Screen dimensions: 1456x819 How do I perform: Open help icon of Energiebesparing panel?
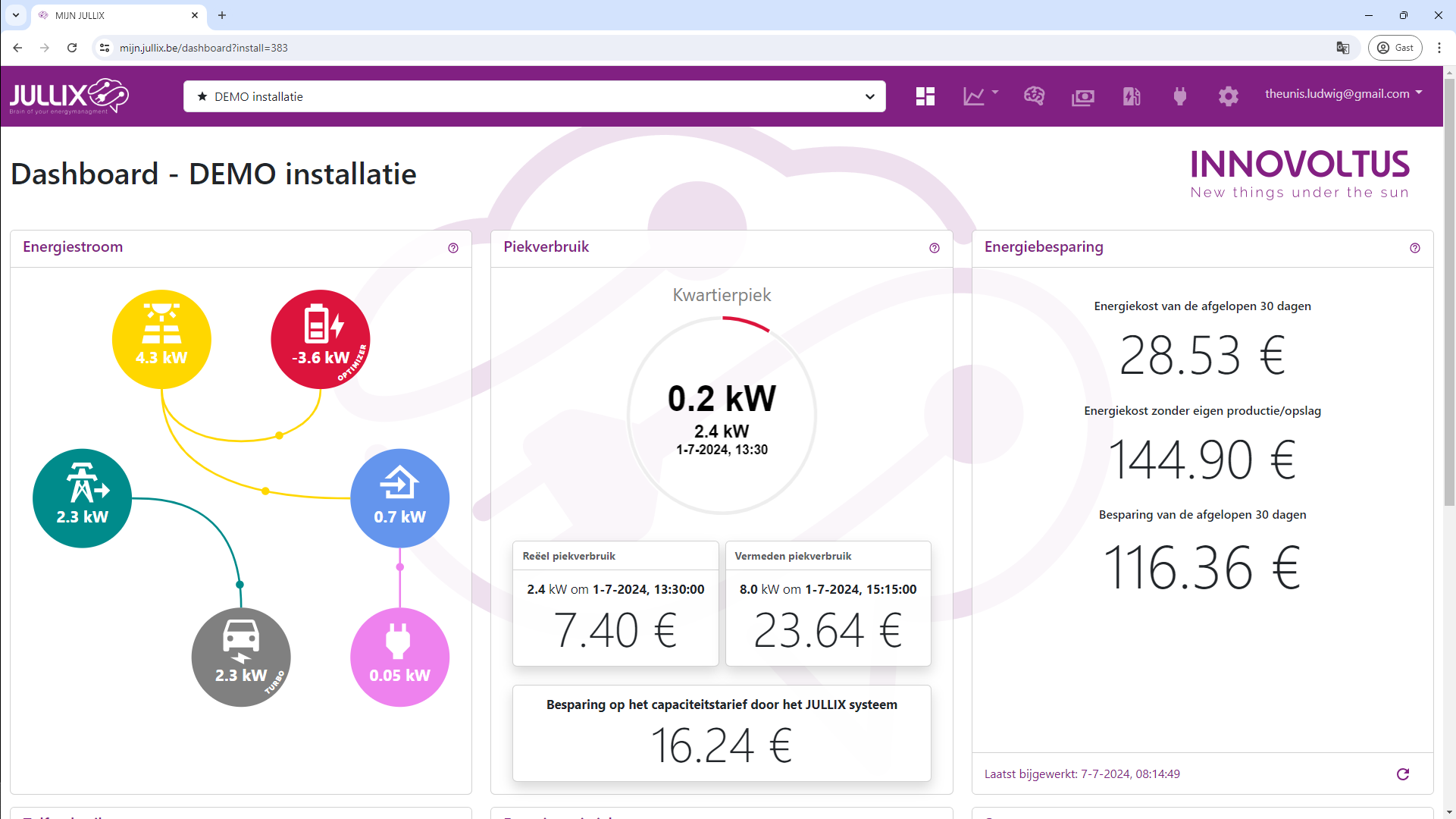[1415, 248]
